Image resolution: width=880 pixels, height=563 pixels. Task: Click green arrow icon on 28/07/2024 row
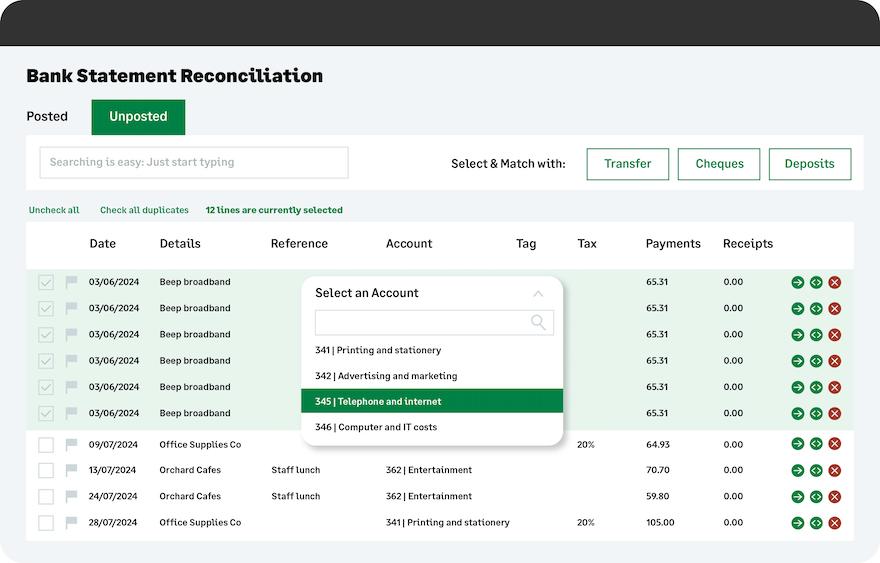[x=798, y=523]
